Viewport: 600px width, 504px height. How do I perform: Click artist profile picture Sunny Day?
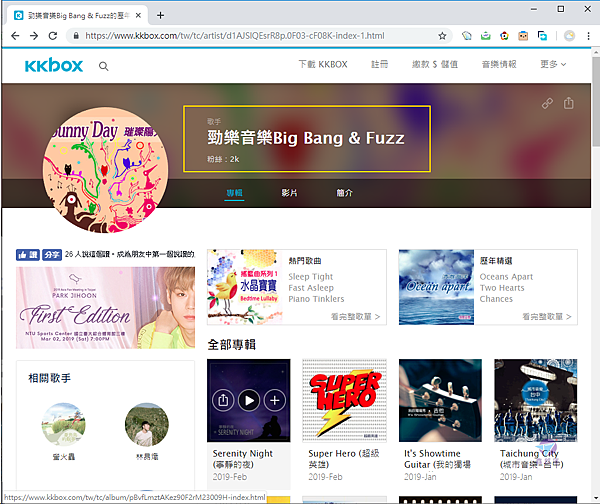tap(105, 170)
